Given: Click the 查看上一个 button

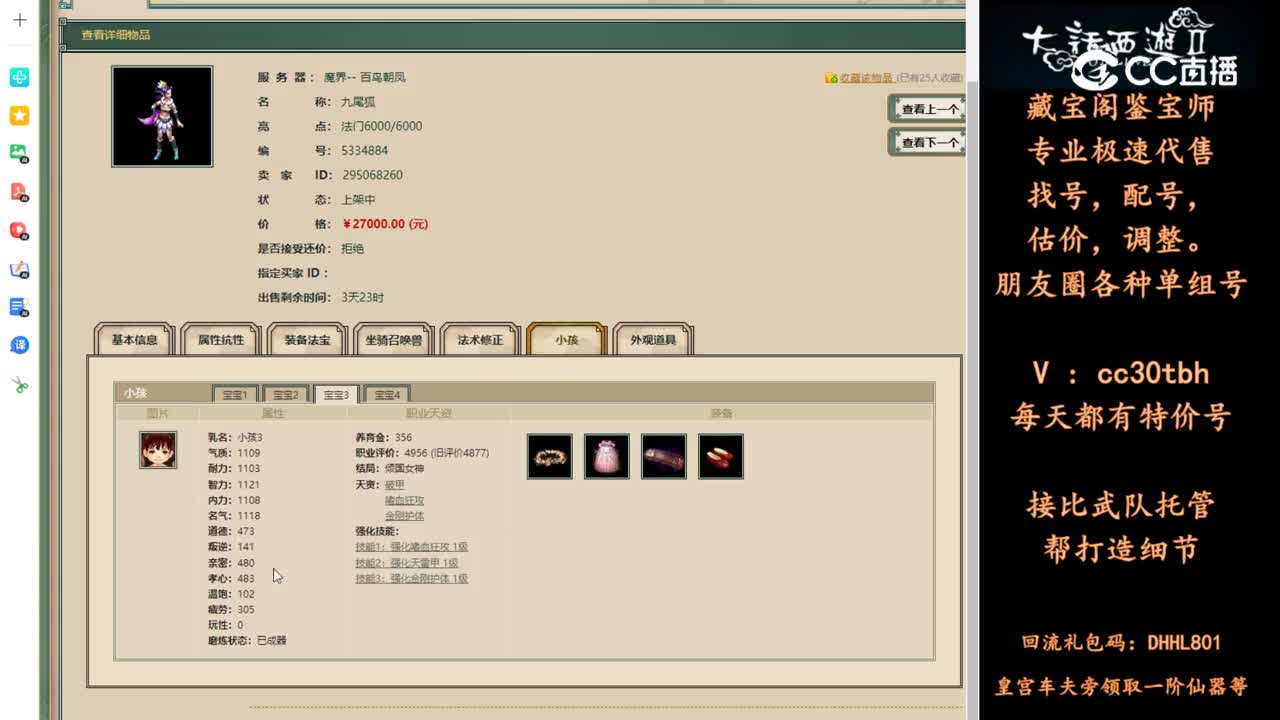Looking at the screenshot, I should point(927,109).
